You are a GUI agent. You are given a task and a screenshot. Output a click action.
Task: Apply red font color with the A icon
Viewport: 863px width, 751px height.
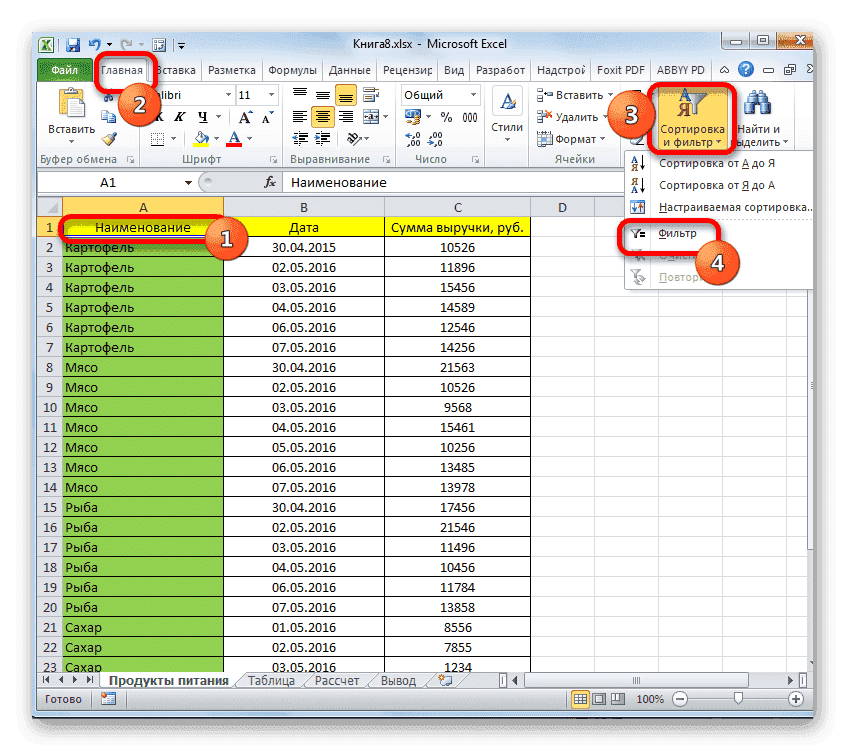click(x=232, y=137)
